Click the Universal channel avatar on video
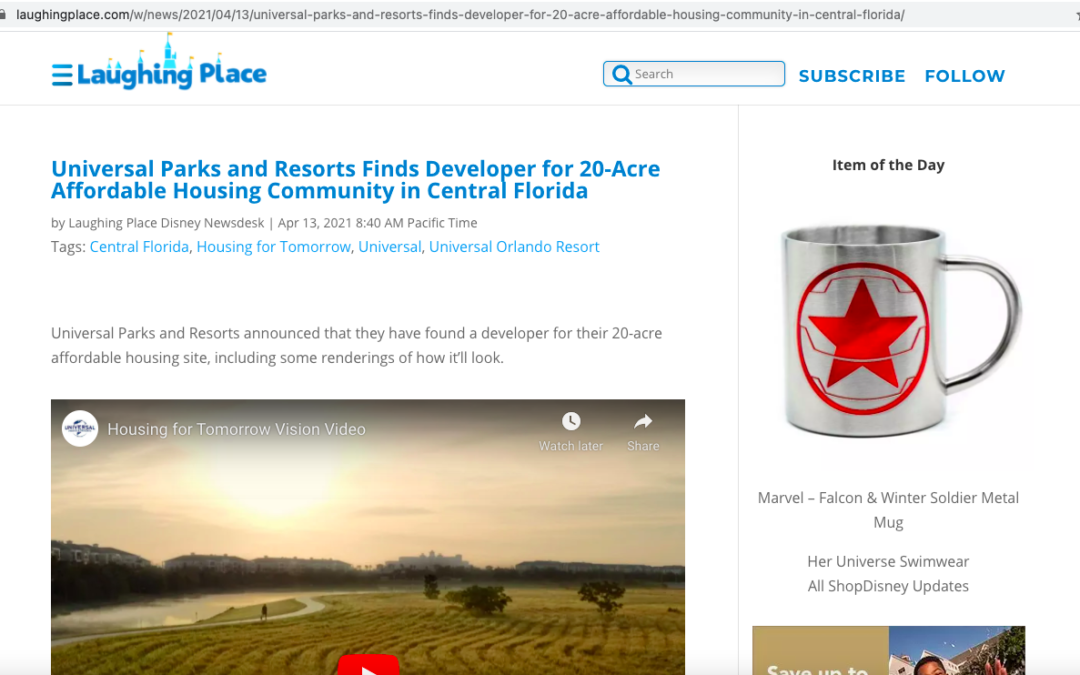Viewport: 1080px width, 675px height. 80,428
